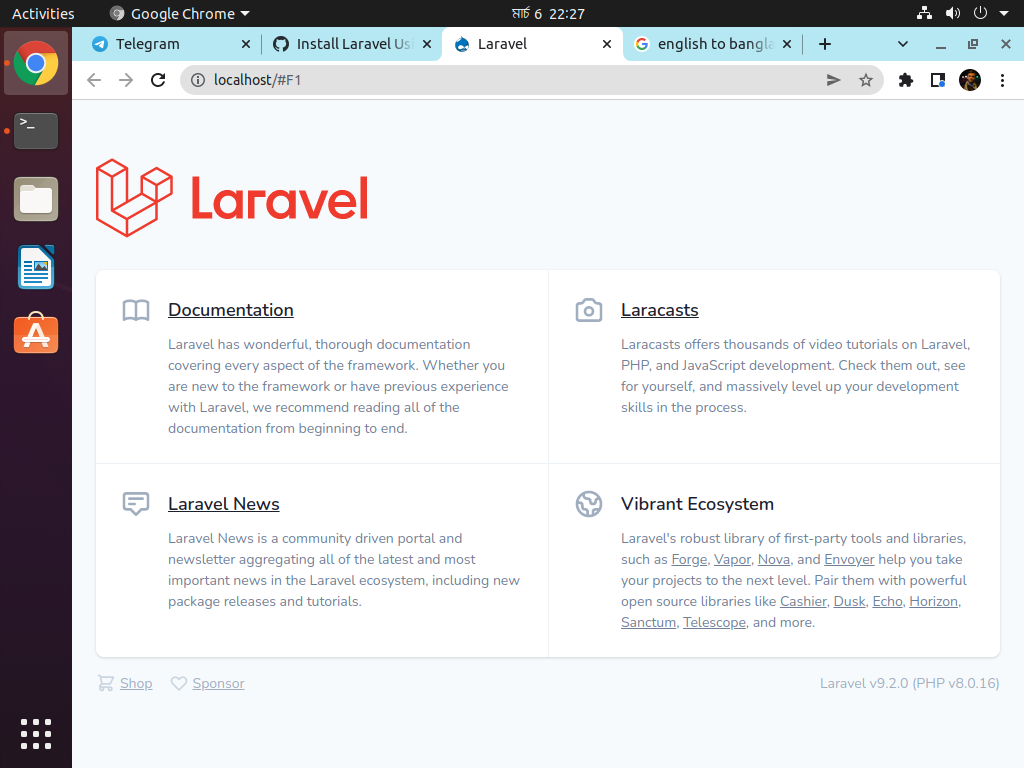This screenshot has height=768, width=1024.
Task: Select the Laravel tab
Action: point(530,44)
